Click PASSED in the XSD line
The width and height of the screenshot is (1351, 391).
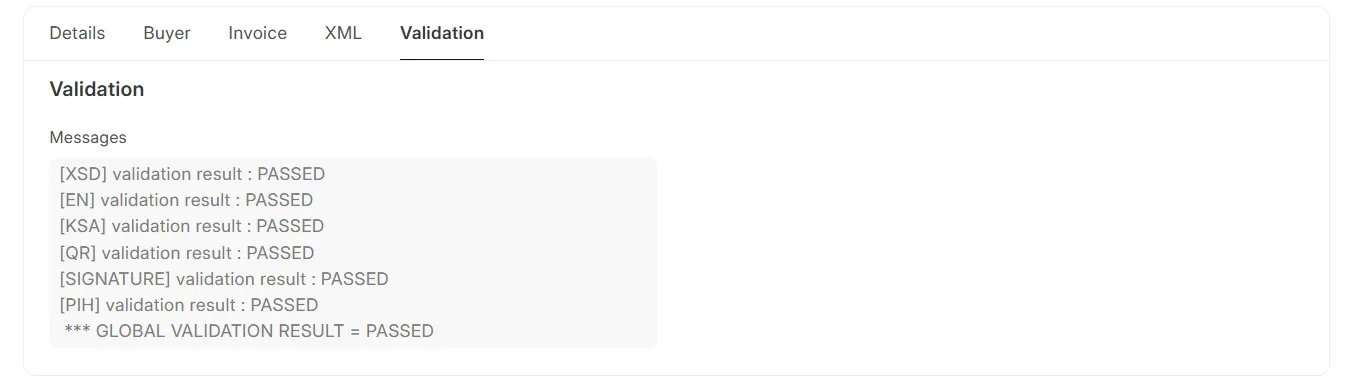coord(291,174)
